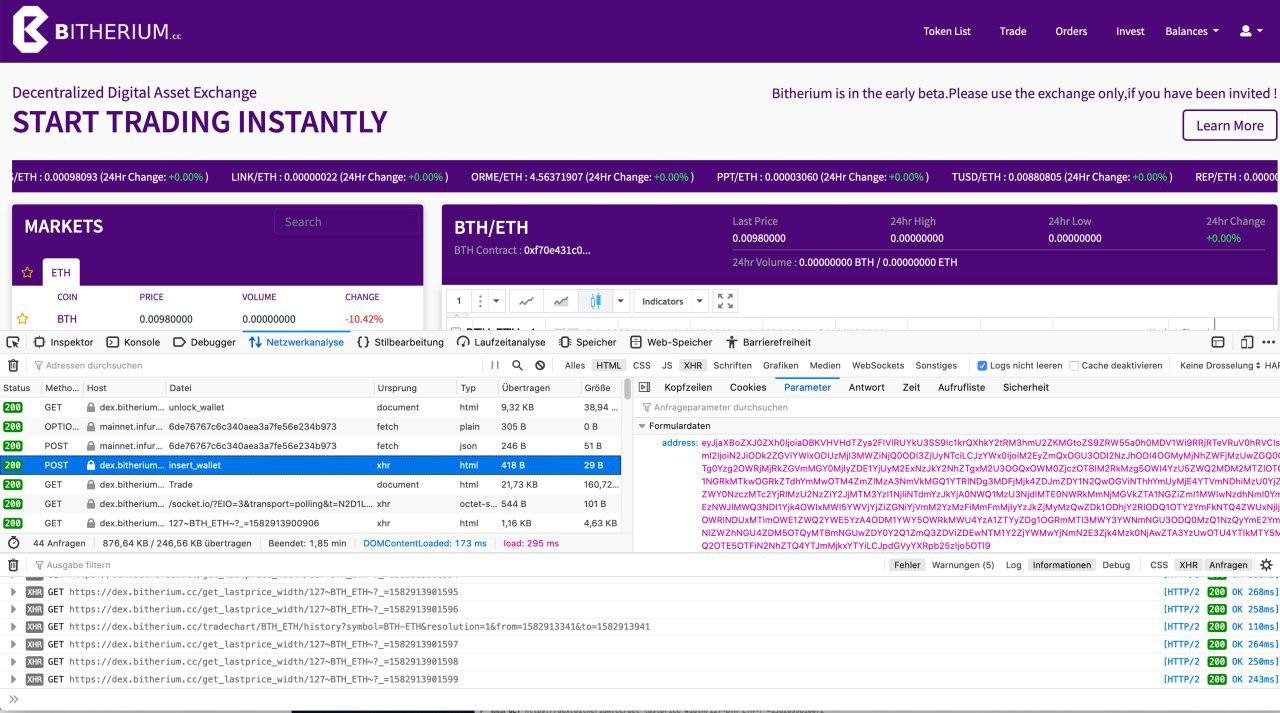Image resolution: width=1280 pixels, height=713 pixels.
Task: Toggle the HTML request filter
Action: tap(608, 366)
